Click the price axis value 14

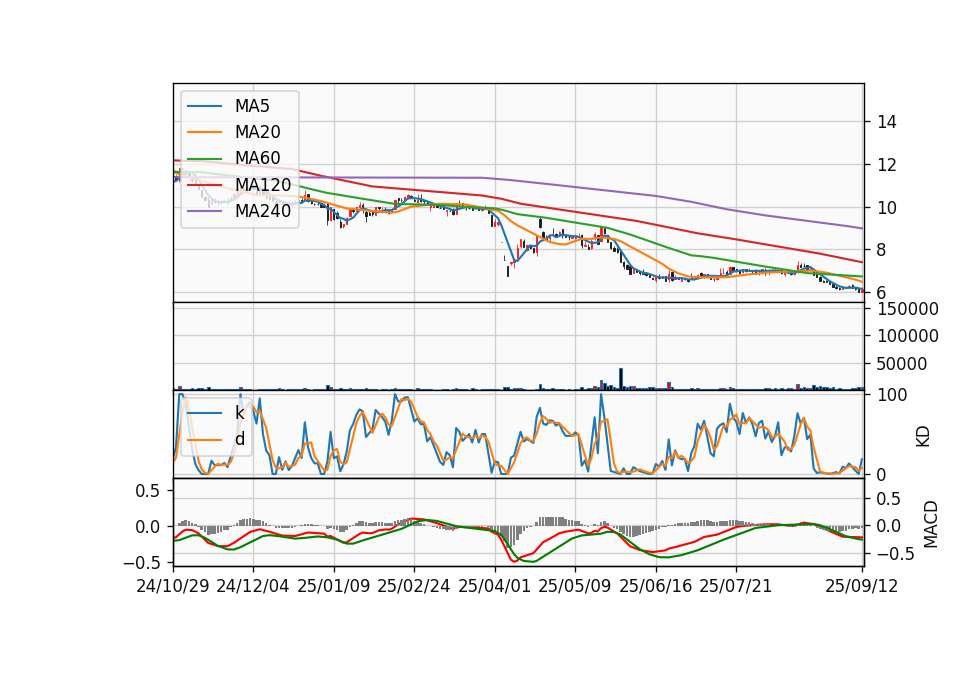[x=887, y=122]
